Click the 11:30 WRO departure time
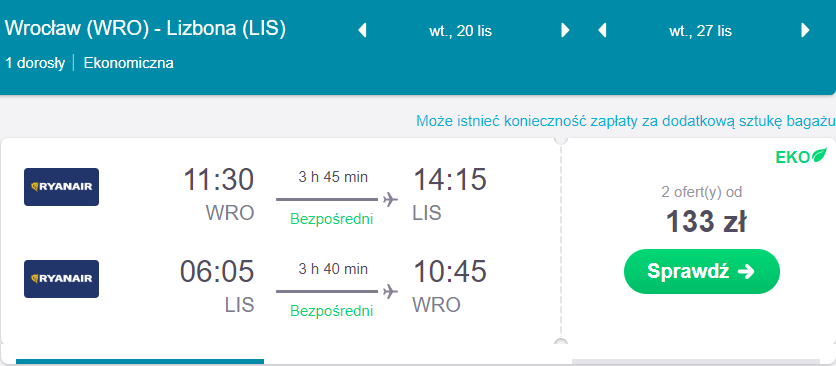 pos(219,194)
